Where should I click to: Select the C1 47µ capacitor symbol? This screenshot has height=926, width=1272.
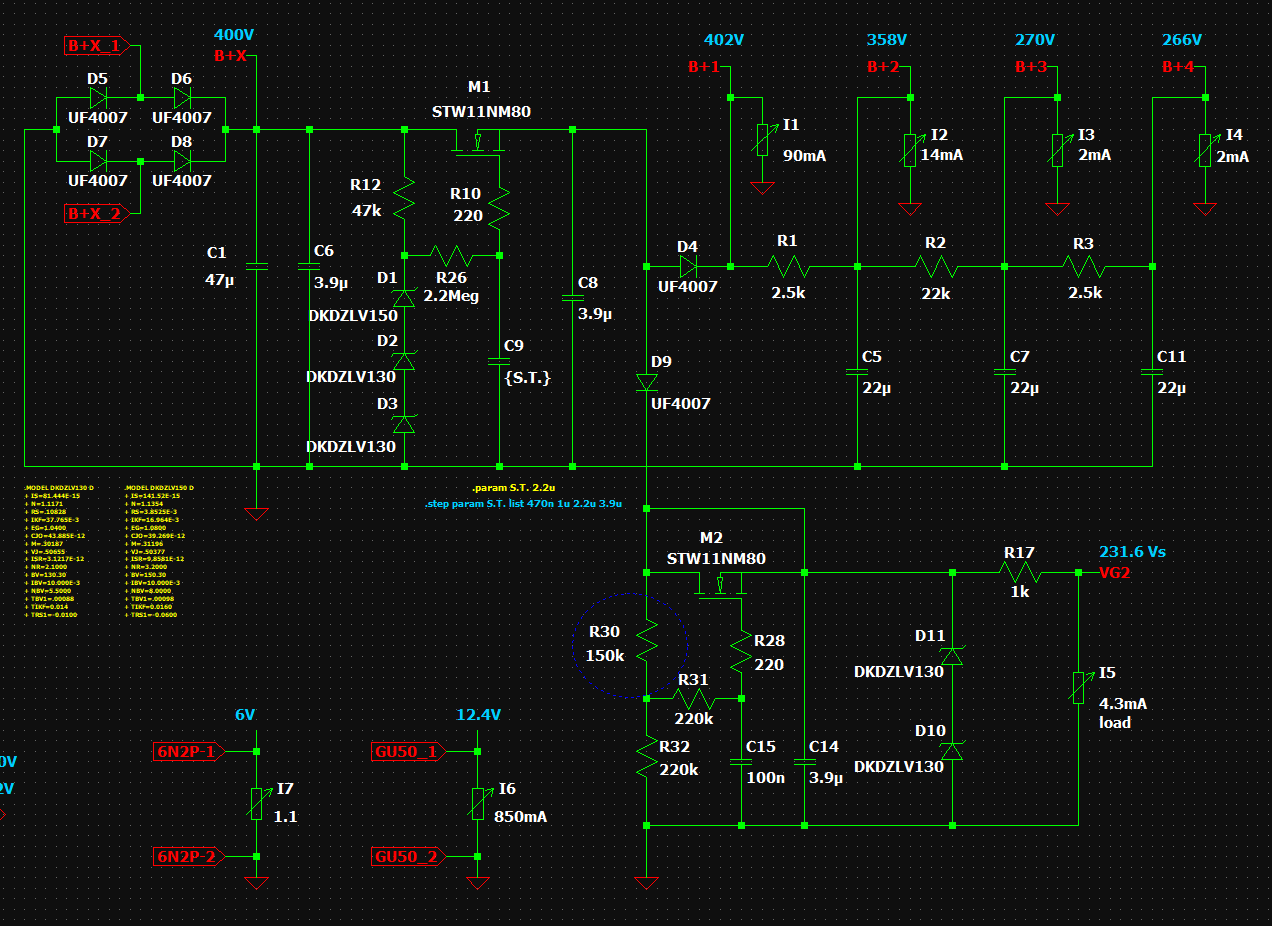(x=257, y=266)
